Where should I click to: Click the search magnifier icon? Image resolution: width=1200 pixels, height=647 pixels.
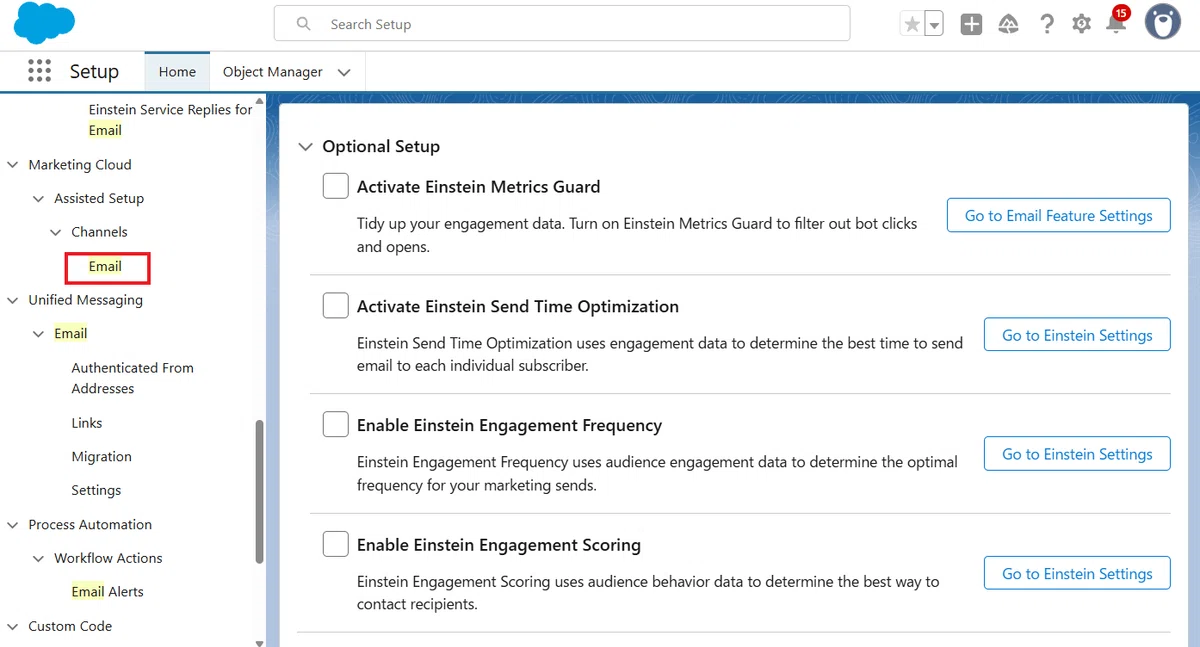304,24
